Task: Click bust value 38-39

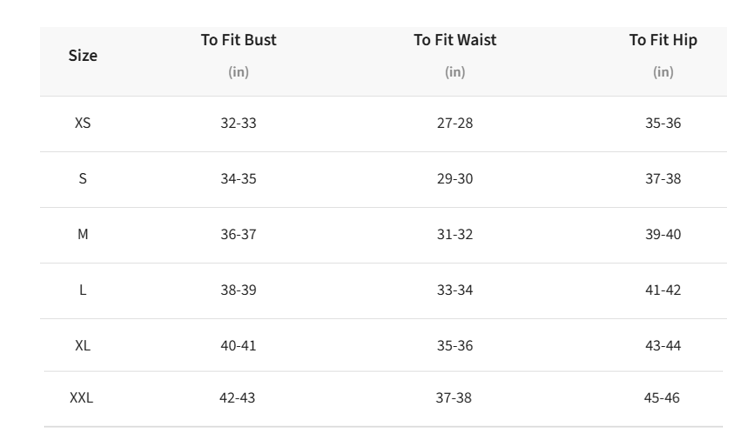Action: (238, 290)
